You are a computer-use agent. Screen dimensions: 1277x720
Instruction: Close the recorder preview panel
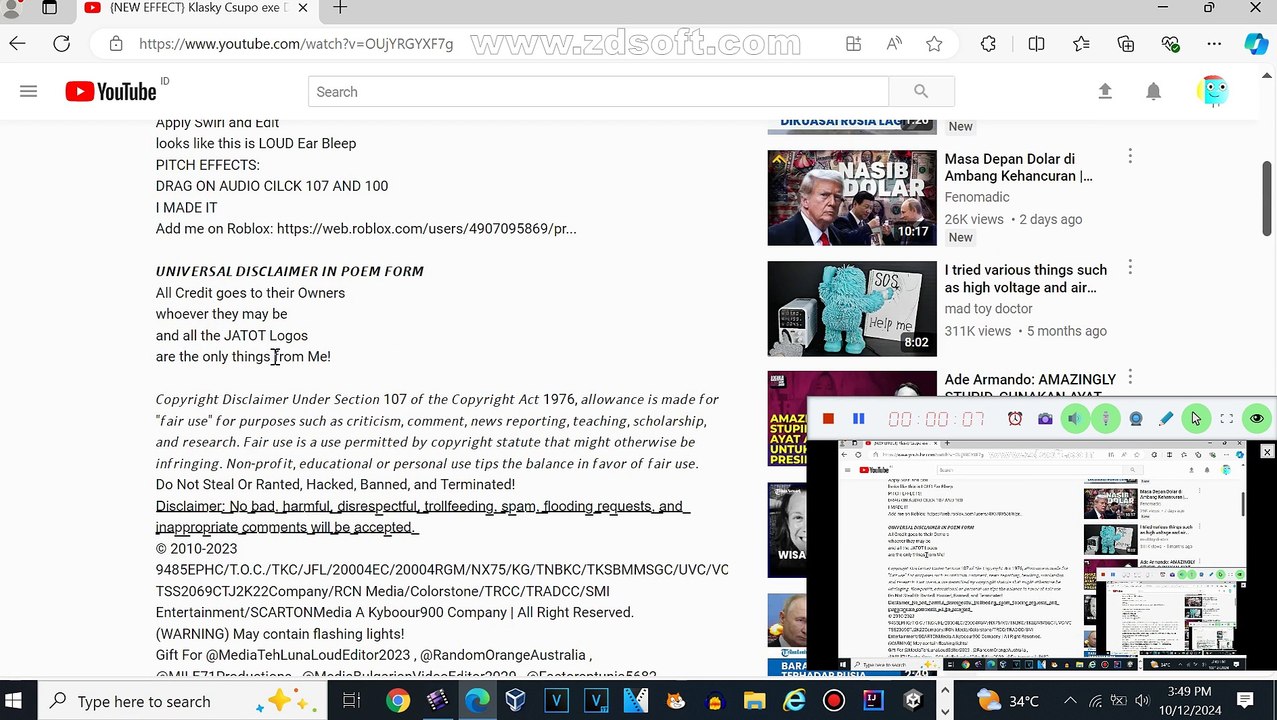coord(1267,452)
